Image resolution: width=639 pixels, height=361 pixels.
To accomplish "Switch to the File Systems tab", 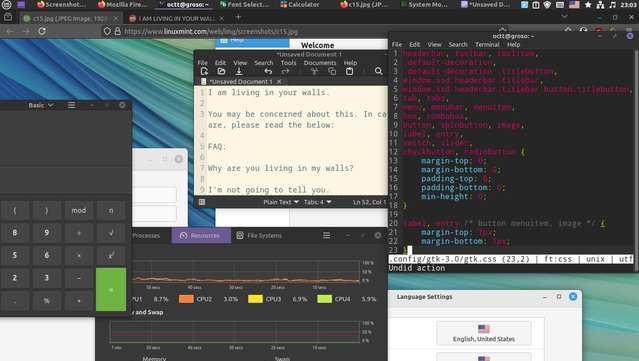I will 259,236.
